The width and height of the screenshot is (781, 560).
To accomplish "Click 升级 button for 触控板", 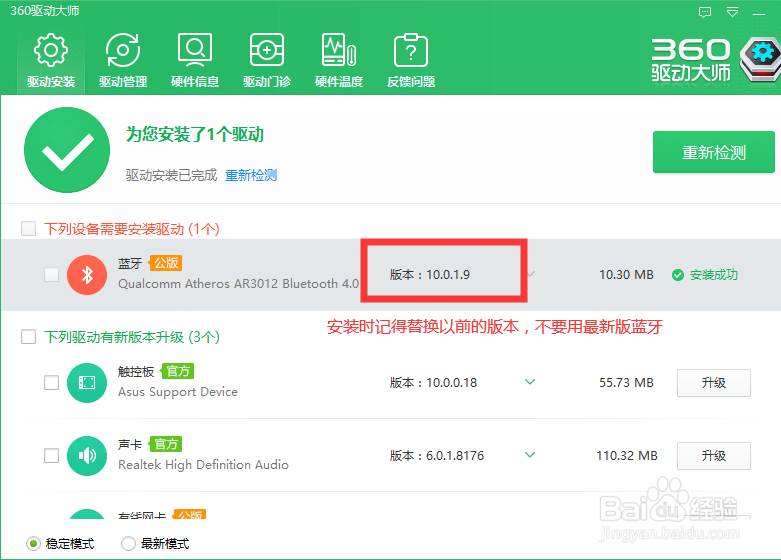I will [713, 383].
